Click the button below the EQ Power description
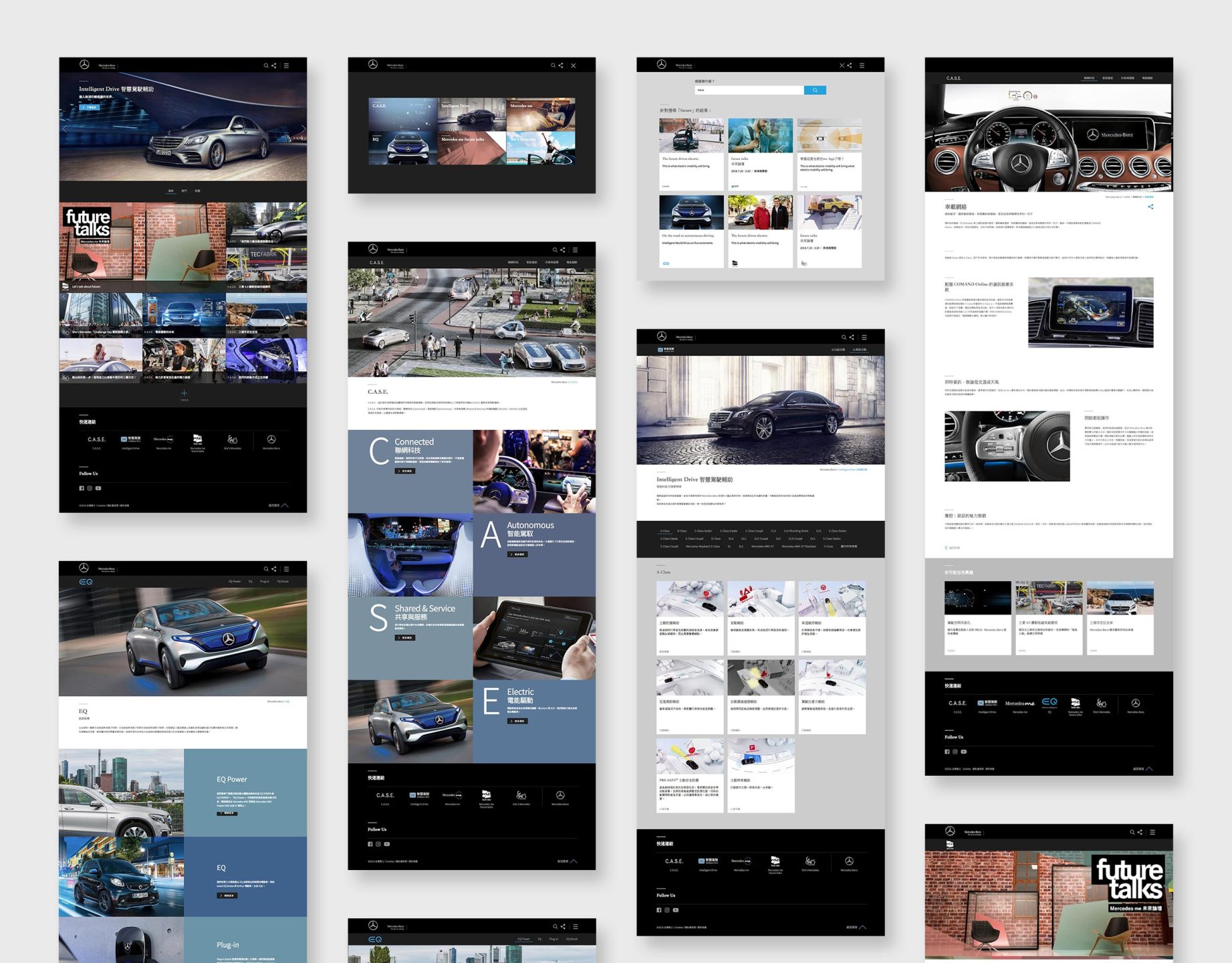This screenshot has width=1232, height=963. 227,813
